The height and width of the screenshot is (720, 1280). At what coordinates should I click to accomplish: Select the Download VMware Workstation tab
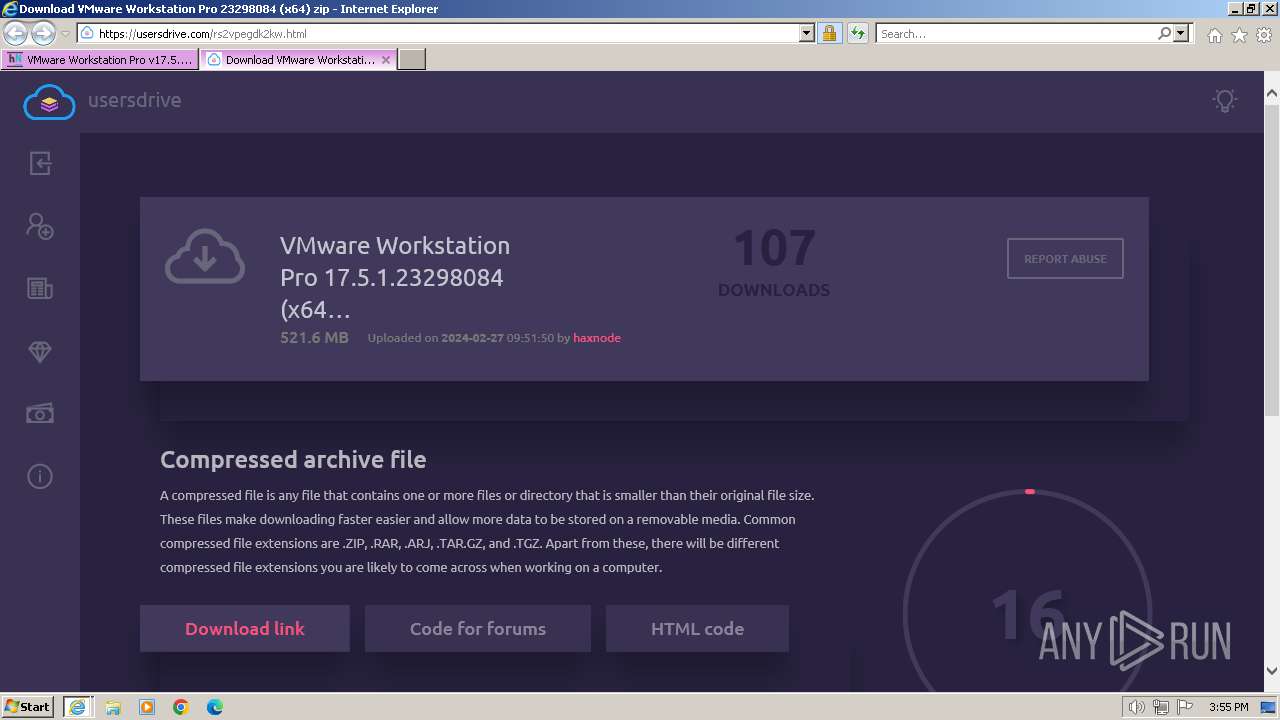(x=299, y=60)
